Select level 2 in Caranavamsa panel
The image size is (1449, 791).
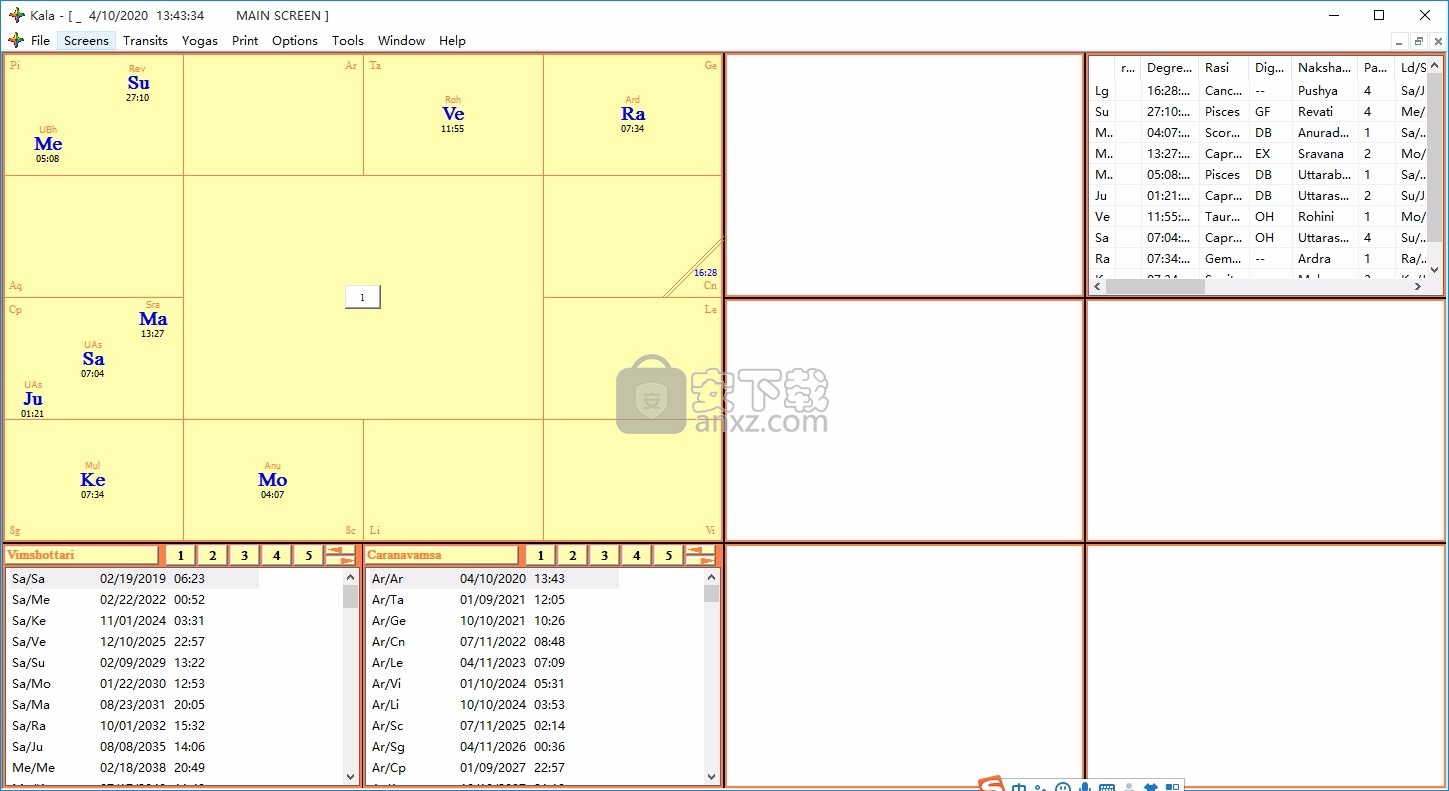point(572,556)
